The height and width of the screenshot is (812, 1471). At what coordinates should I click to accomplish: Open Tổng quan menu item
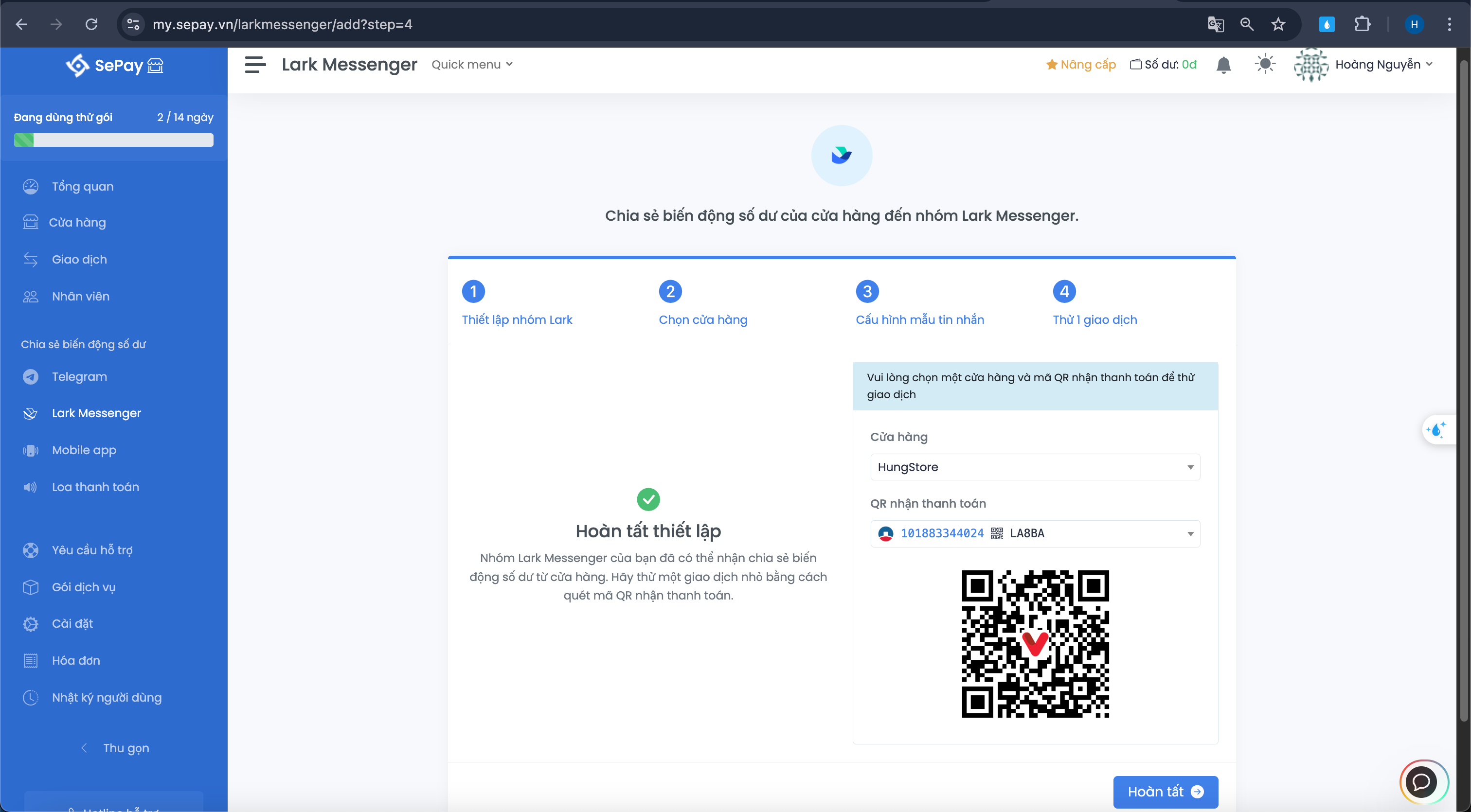click(x=83, y=187)
